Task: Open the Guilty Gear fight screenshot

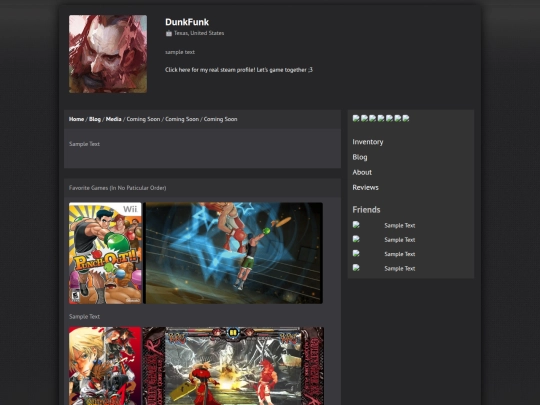Action: pos(233,366)
